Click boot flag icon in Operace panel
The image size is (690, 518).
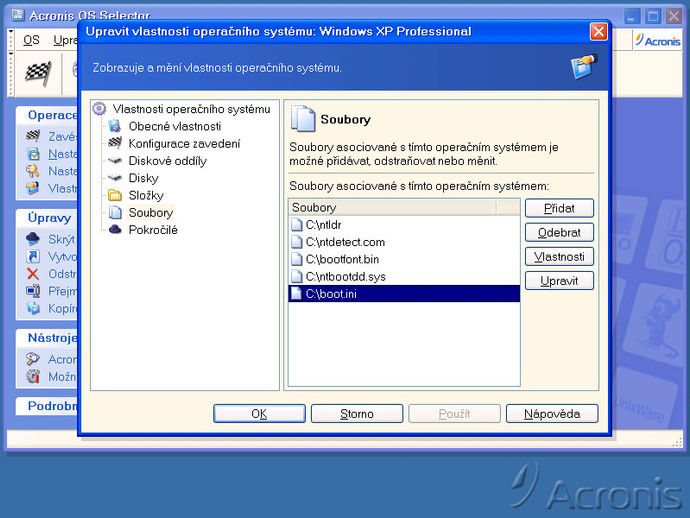pyautogui.click(x=33, y=136)
